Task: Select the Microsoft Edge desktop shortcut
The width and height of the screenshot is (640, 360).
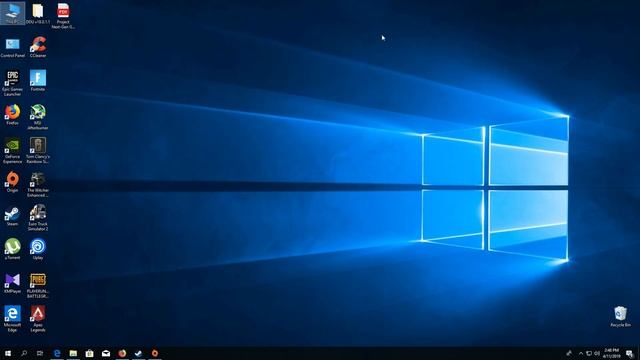Action: 12,319
